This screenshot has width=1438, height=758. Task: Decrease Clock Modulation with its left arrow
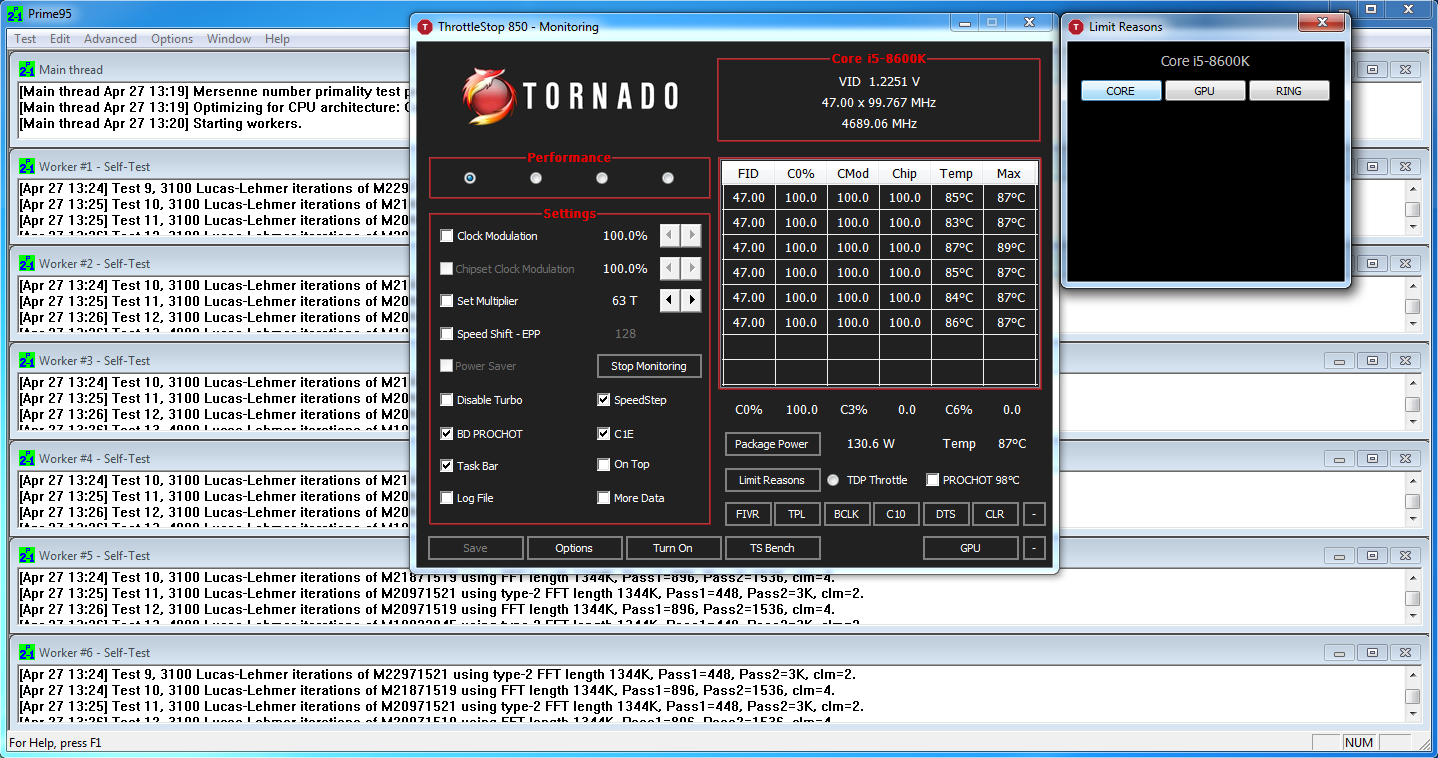[x=670, y=236]
